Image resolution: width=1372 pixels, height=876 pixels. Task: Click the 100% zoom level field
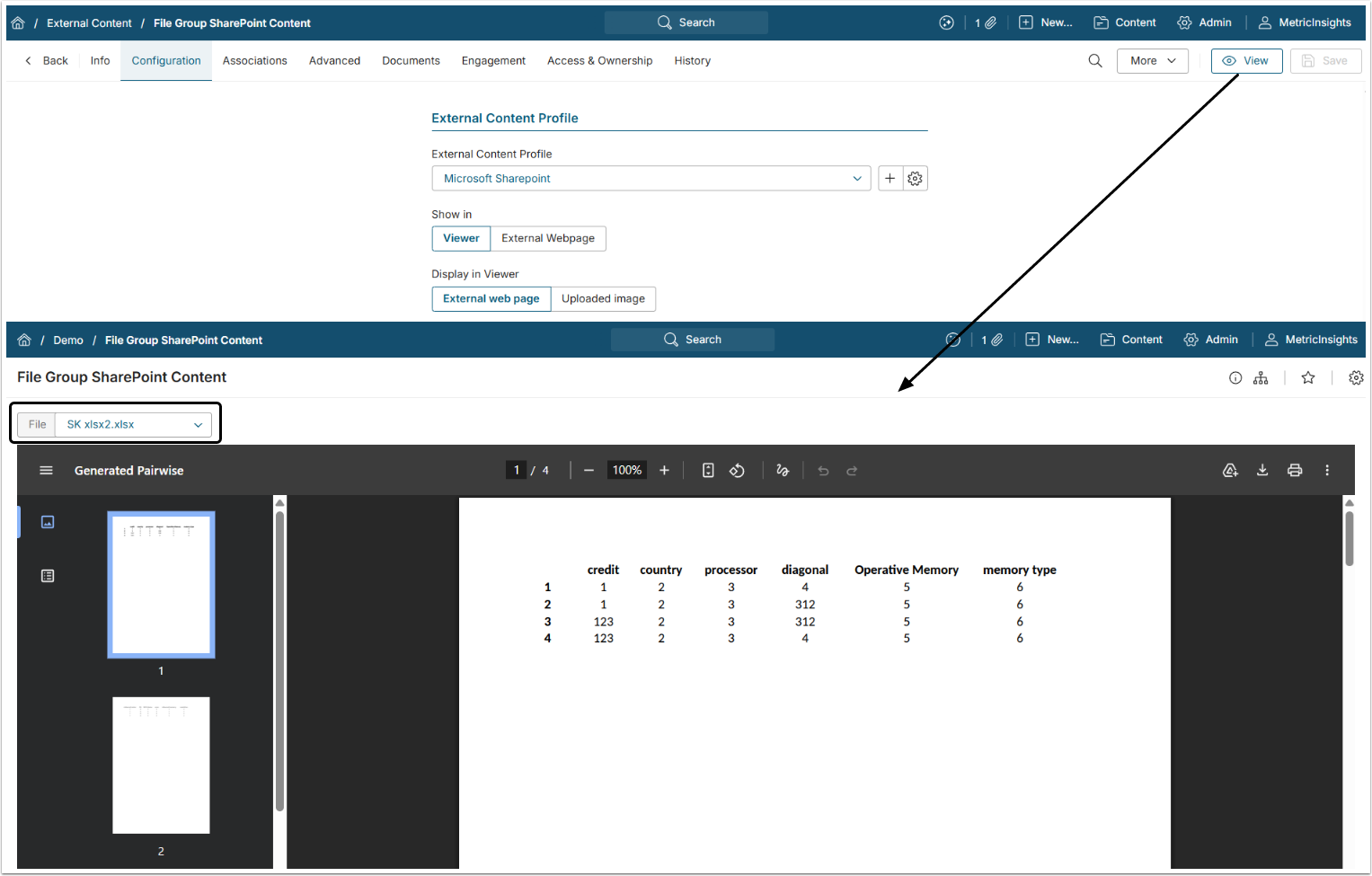(627, 471)
